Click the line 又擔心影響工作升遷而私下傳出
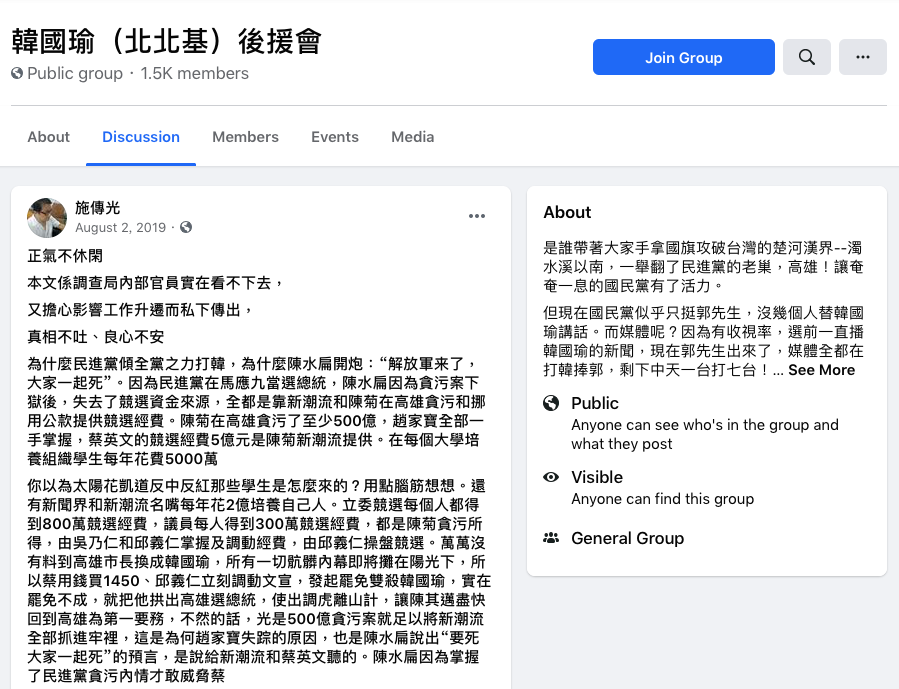The image size is (899, 689). (140, 310)
